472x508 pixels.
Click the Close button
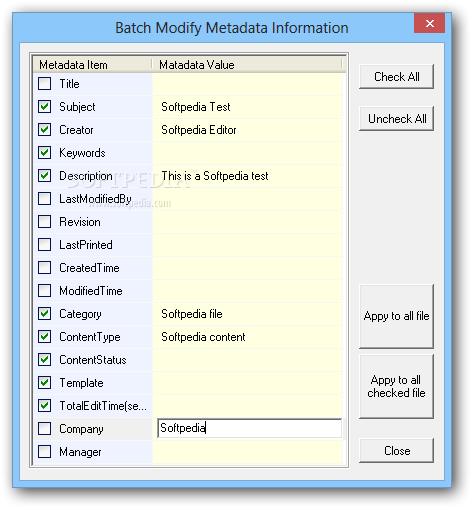click(396, 451)
